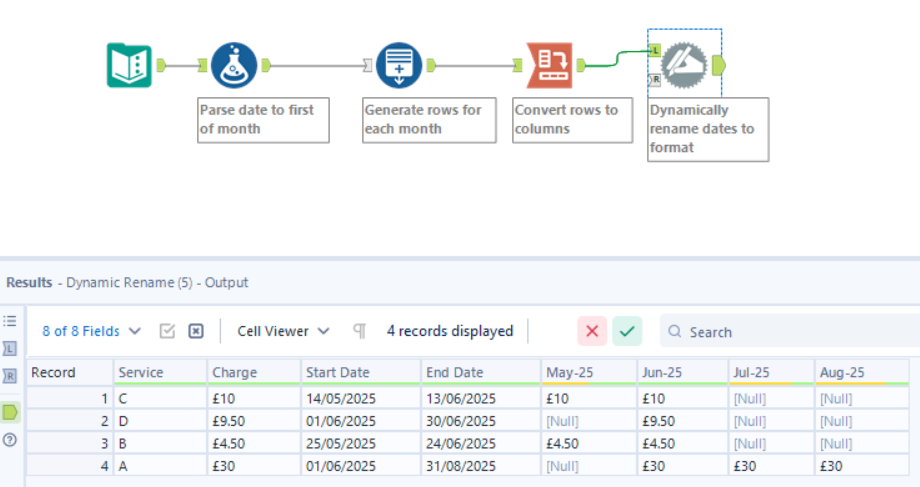Select the Generate Rows tool
The height and width of the screenshot is (487, 920).
(x=399, y=65)
